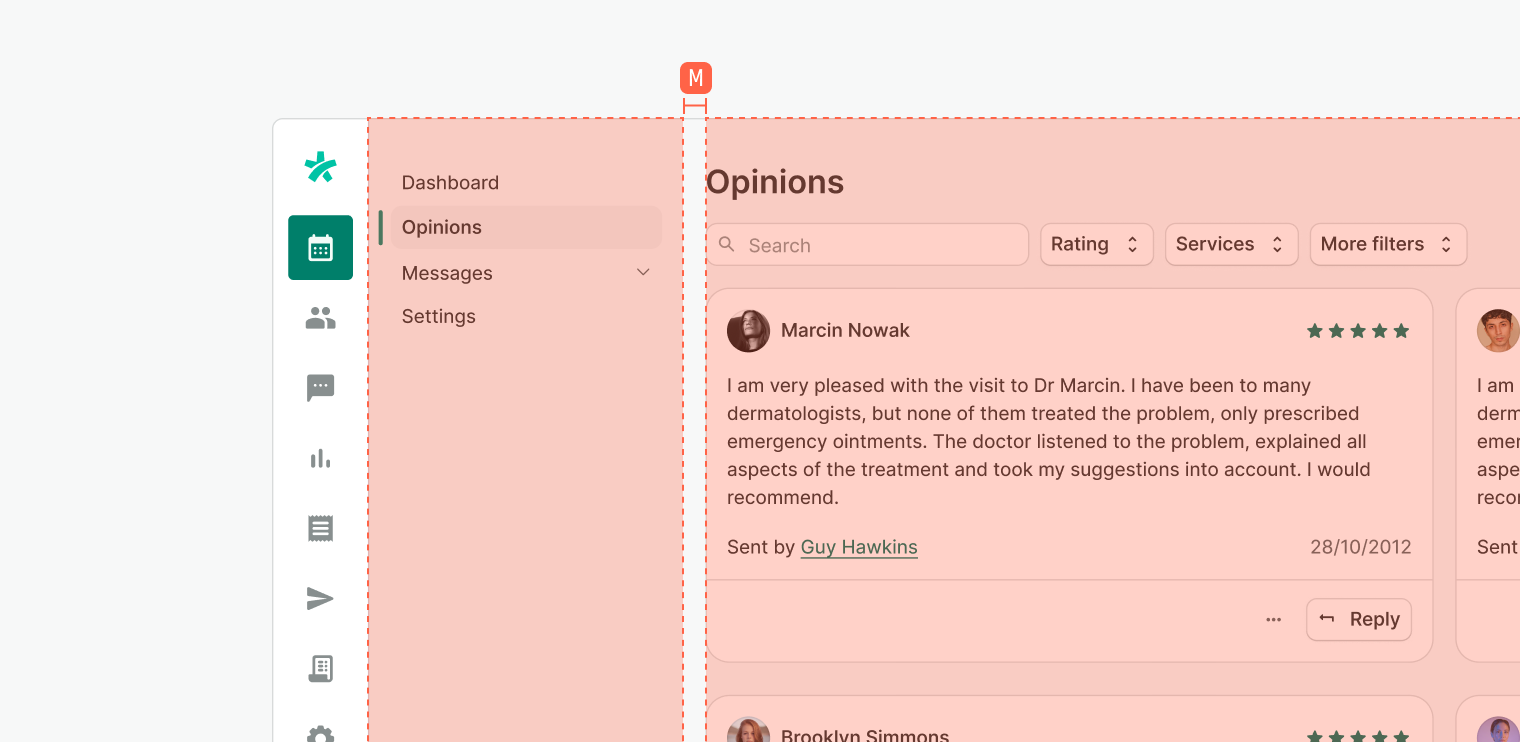Screen dimensions: 1520x742
Task: Open the Services filter dropdown
Action: (x=1231, y=244)
